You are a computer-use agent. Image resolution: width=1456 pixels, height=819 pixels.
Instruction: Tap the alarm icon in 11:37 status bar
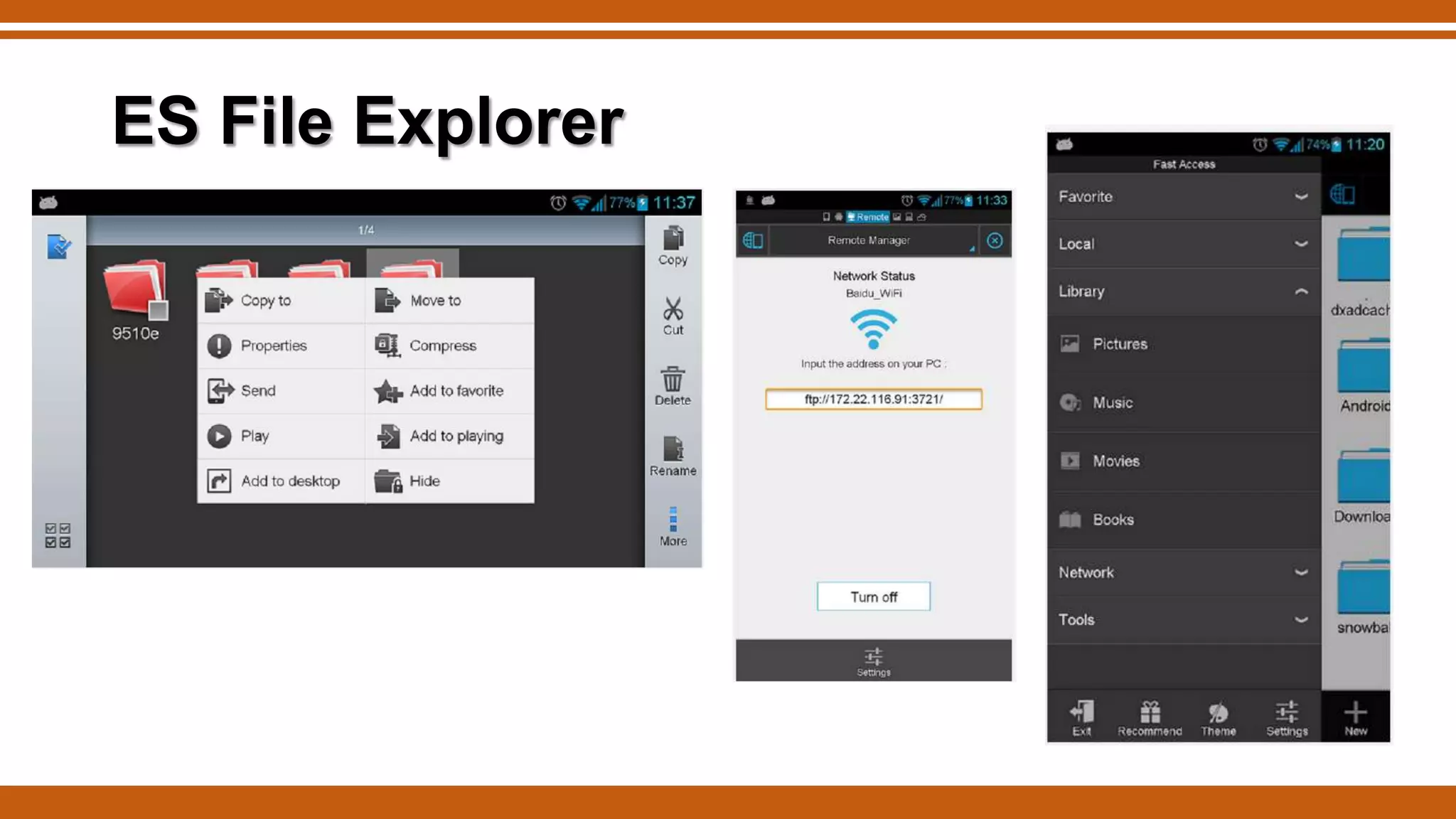click(558, 203)
